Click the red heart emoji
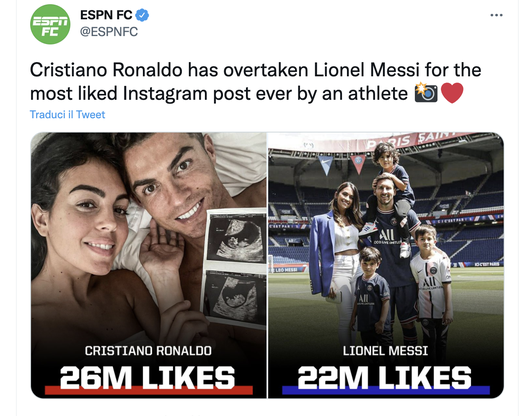The image size is (528, 416). click(452, 93)
